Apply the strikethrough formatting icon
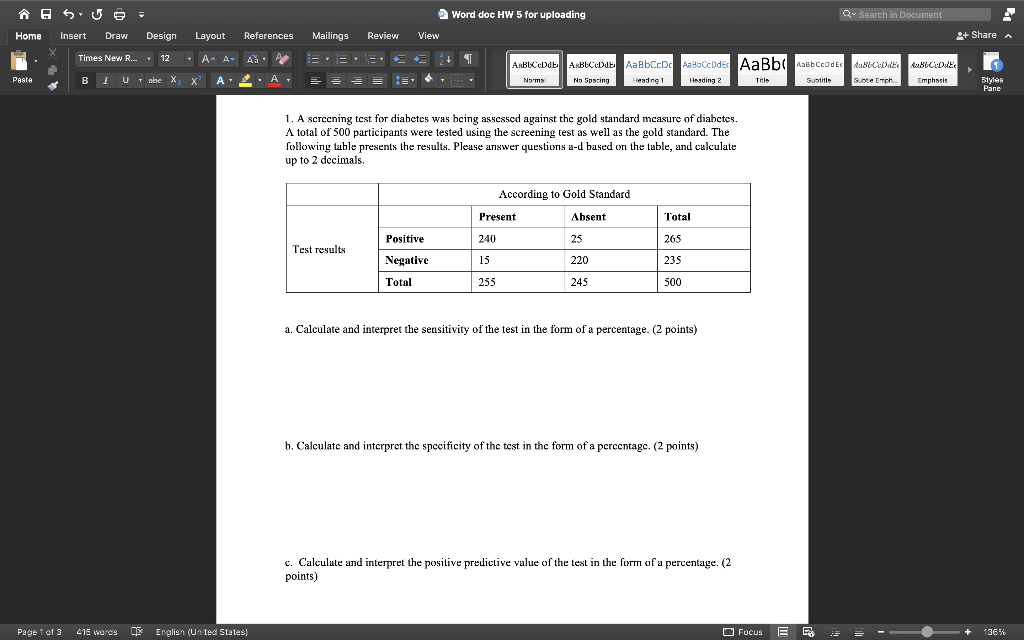The height and width of the screenshot is (640, 1024). tap(155, 79)
